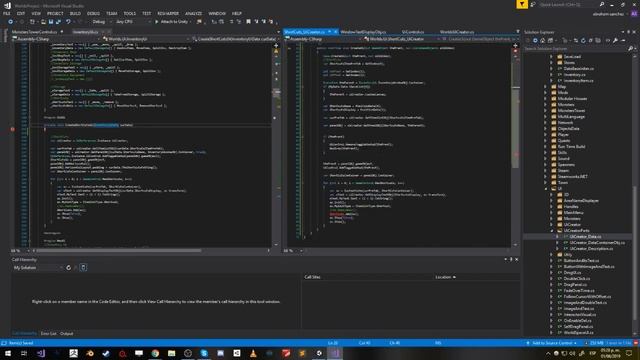640x360 pixels.
Task: Expand the MultiLanguage folder
Action: pyautogui.click(x=545, y=117)
